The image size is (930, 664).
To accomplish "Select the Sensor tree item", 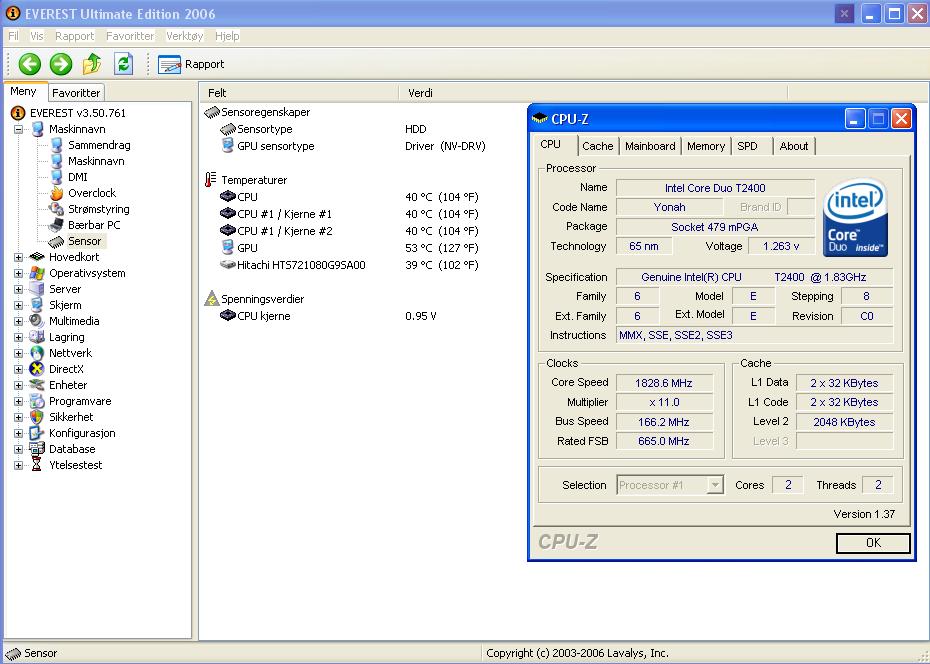I will pos(84,241).
